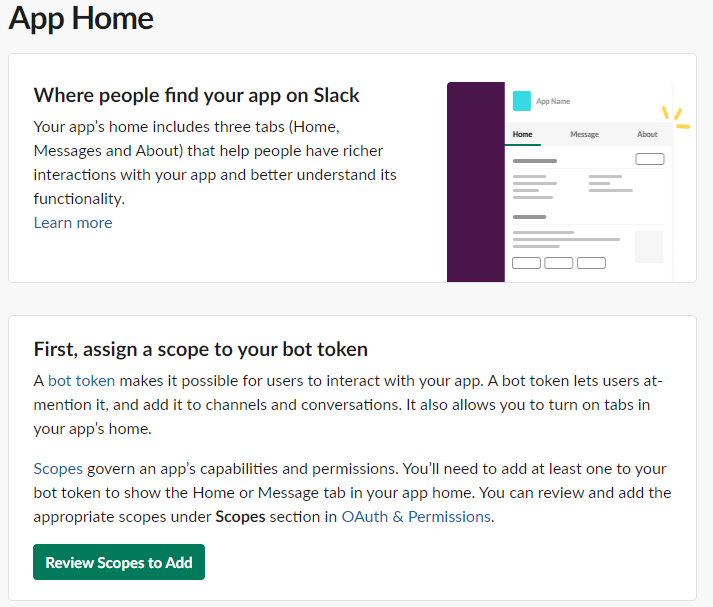Image resolution: width=713 pixels, height=607 pixels.
Task: Click the App Home illustration image
Action: pos(568,182)
